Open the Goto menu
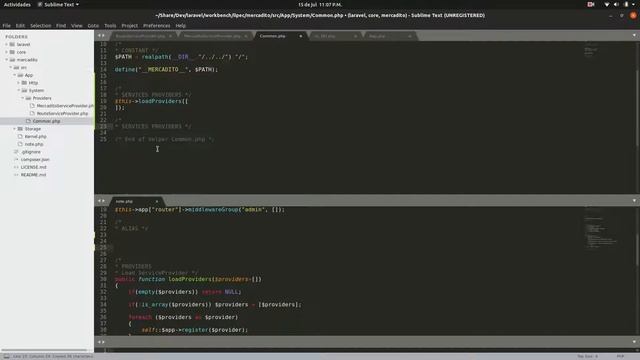The width and height of the screenshot is (640, 360). 93,25
